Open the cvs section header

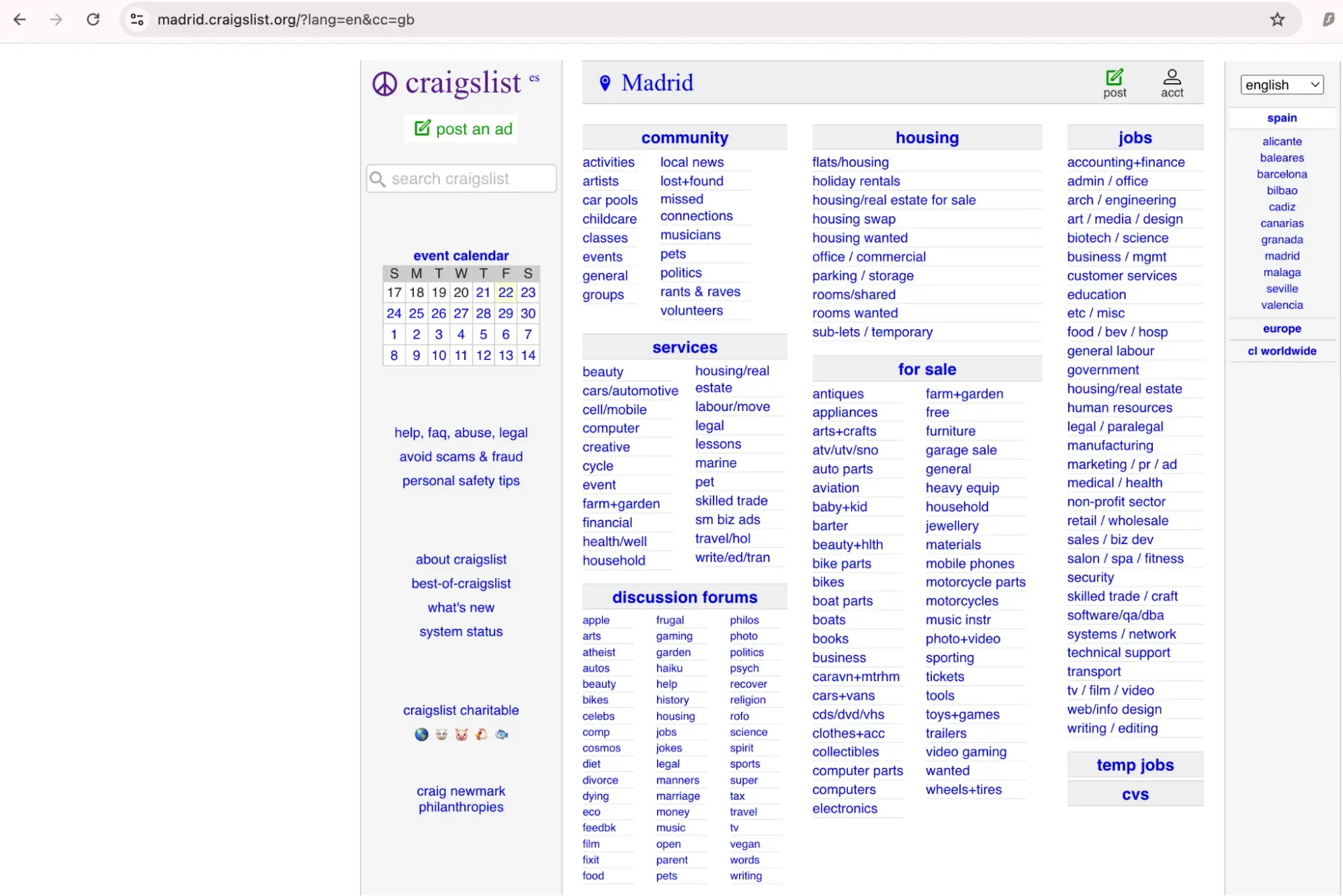[x=1135, y=795]
